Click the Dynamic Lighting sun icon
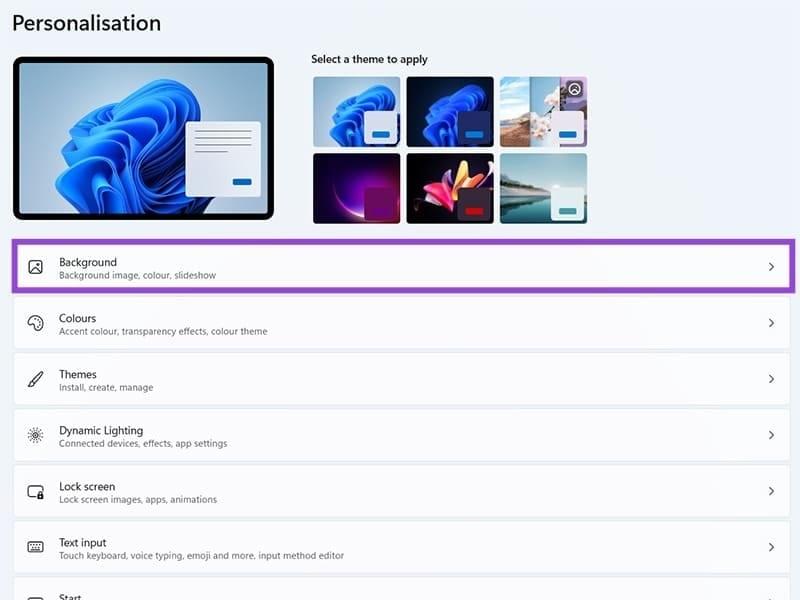Screen dimensions: 800x600 37,435
